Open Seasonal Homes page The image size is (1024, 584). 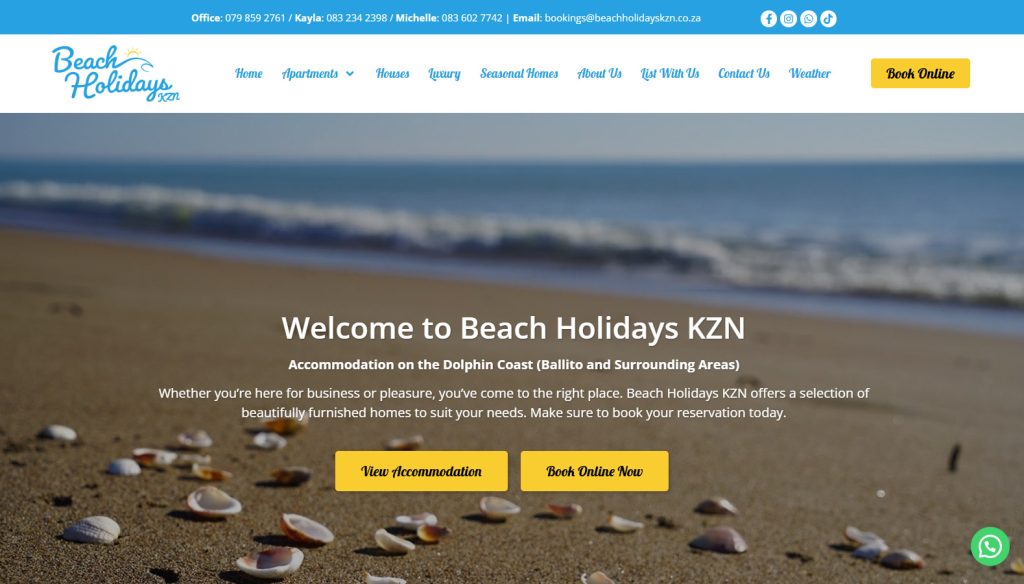coord(519,74)
